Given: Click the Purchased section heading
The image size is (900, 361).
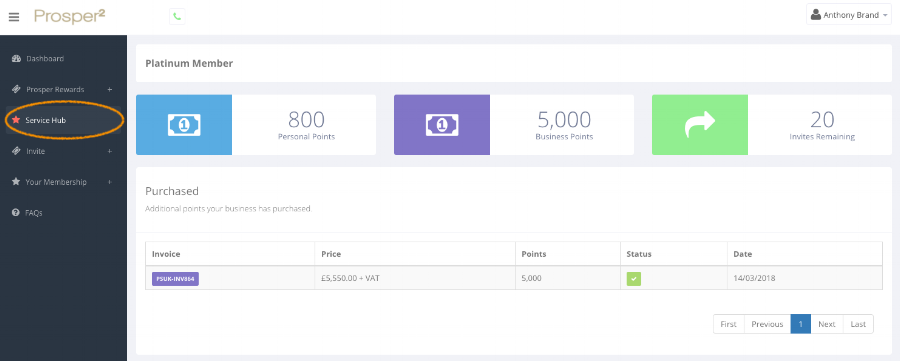Looking at the screenshot, I should pos(172,191).
